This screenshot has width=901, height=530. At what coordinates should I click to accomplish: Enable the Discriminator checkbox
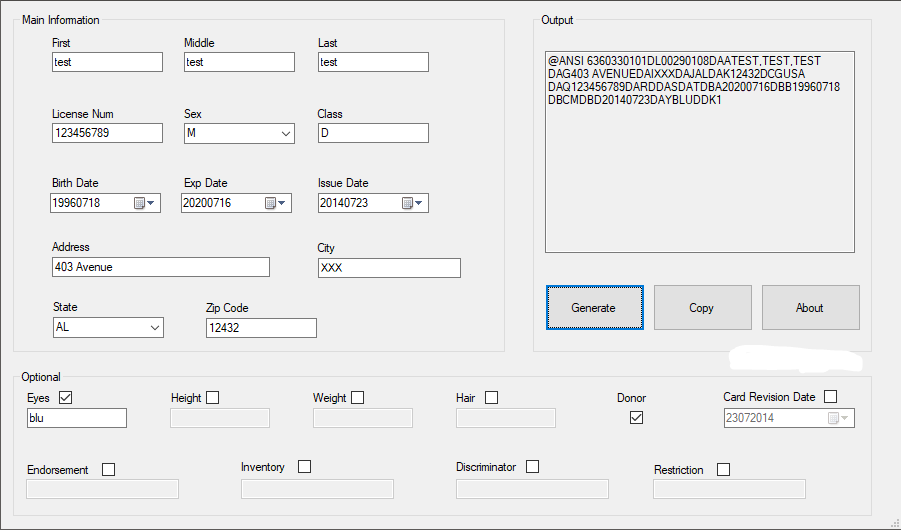[x=533, y=466]
